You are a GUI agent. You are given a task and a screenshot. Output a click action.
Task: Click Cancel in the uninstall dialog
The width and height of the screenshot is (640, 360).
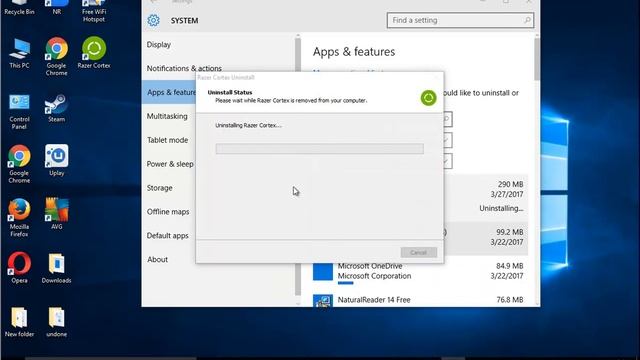(419, 252)
